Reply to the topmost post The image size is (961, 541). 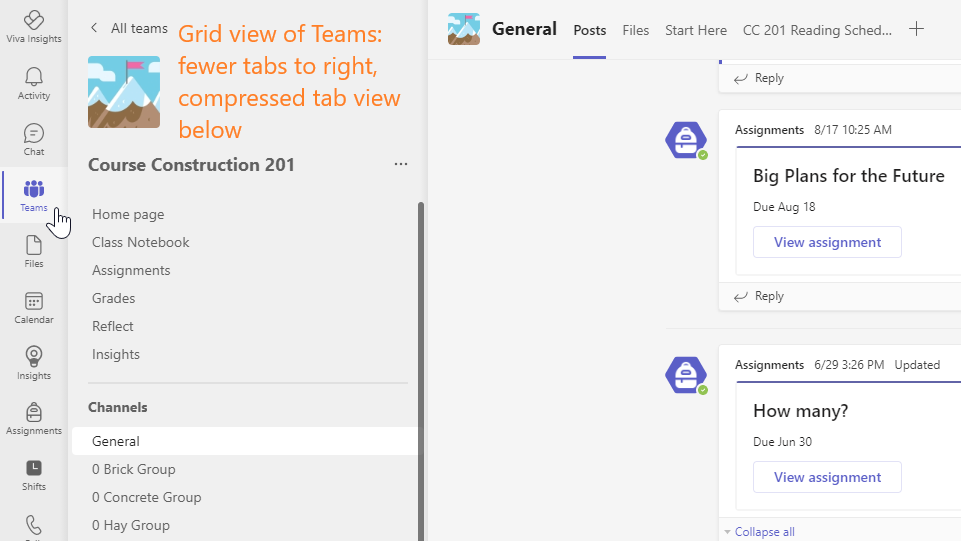pos(759,78)
